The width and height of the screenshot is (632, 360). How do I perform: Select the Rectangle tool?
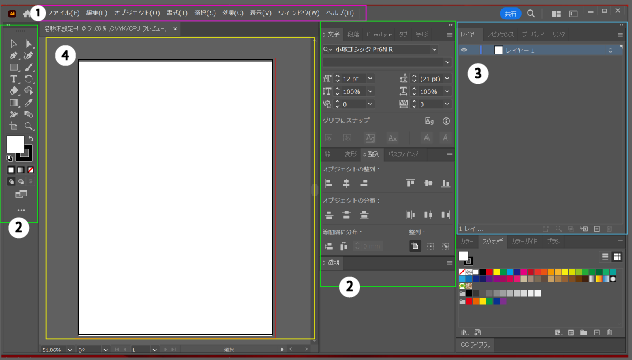click(13, 67)
